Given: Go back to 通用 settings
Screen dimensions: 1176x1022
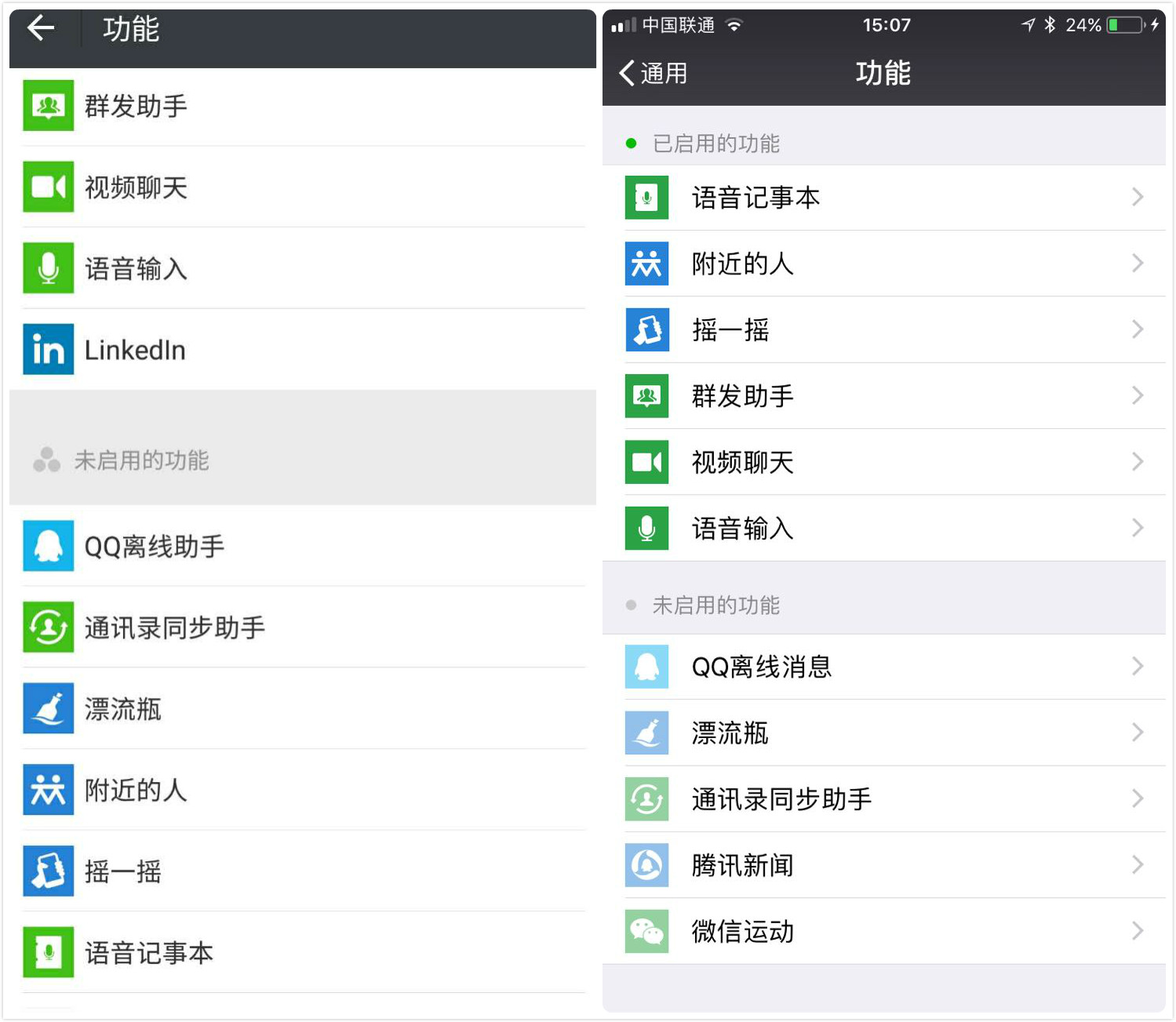Looking at the screenshot, I should click(x=653, y=73).
